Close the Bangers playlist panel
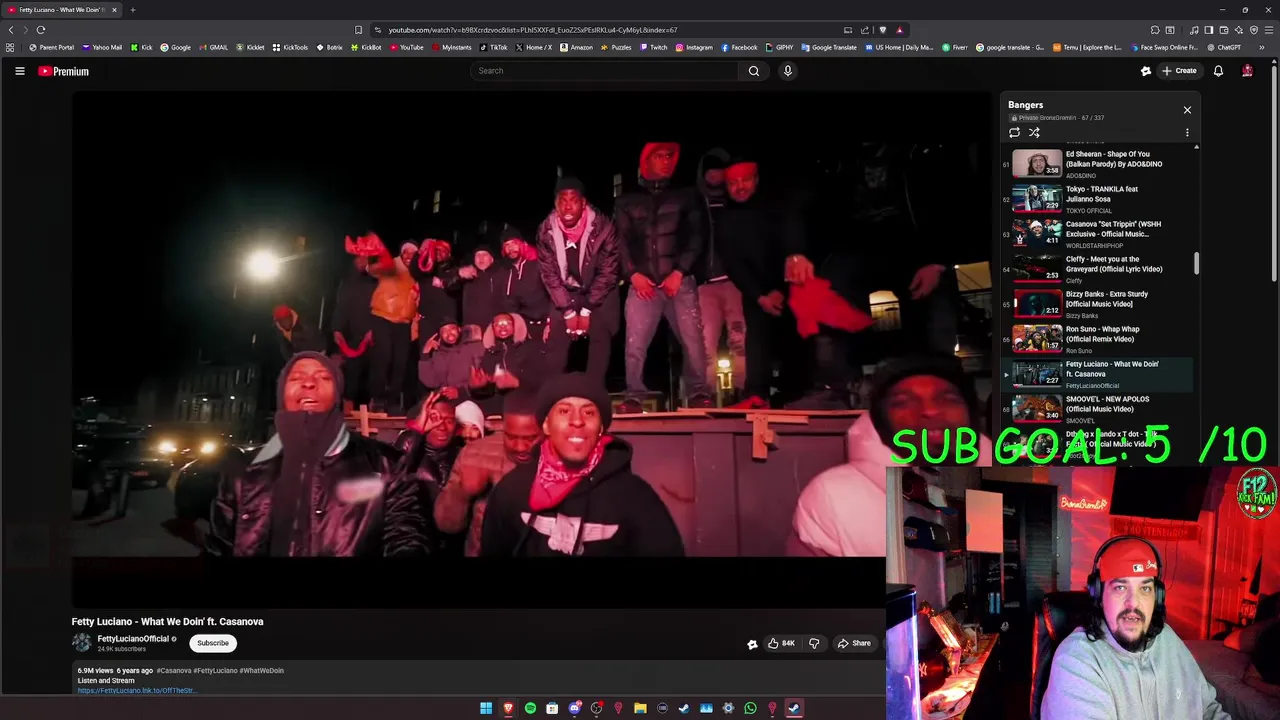The height and width of the screenshot is (720, 1280). (1187, 110)
